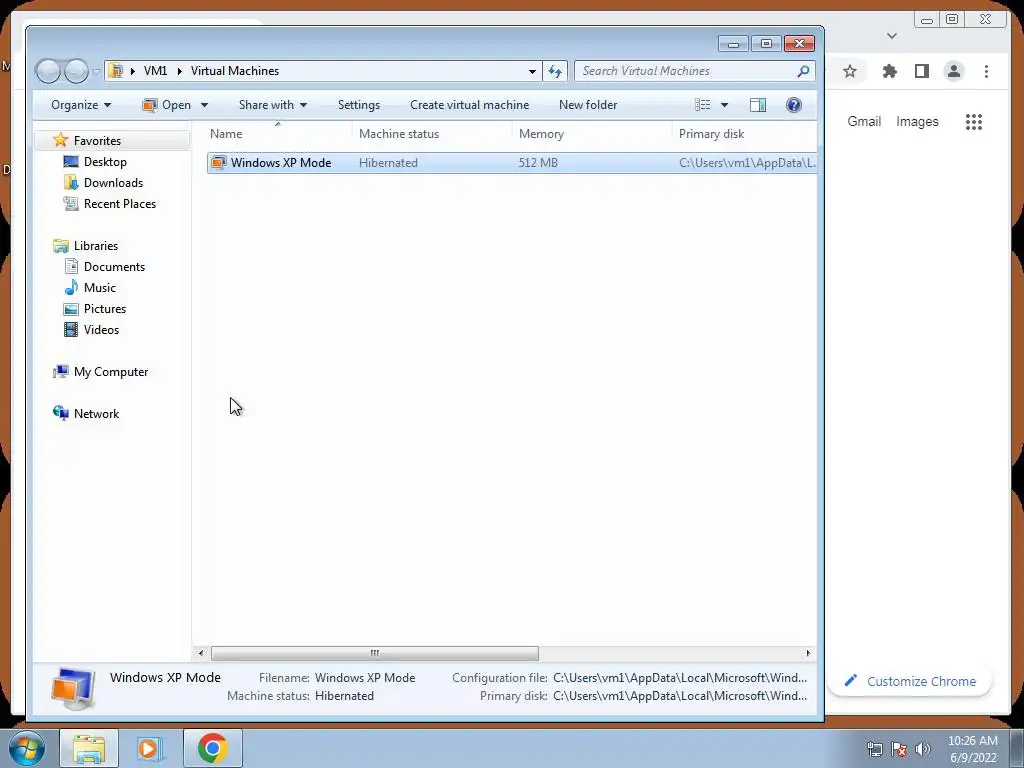
Task: Open the Share with menu
Action: pyautogui.click(x=272, y=105)
